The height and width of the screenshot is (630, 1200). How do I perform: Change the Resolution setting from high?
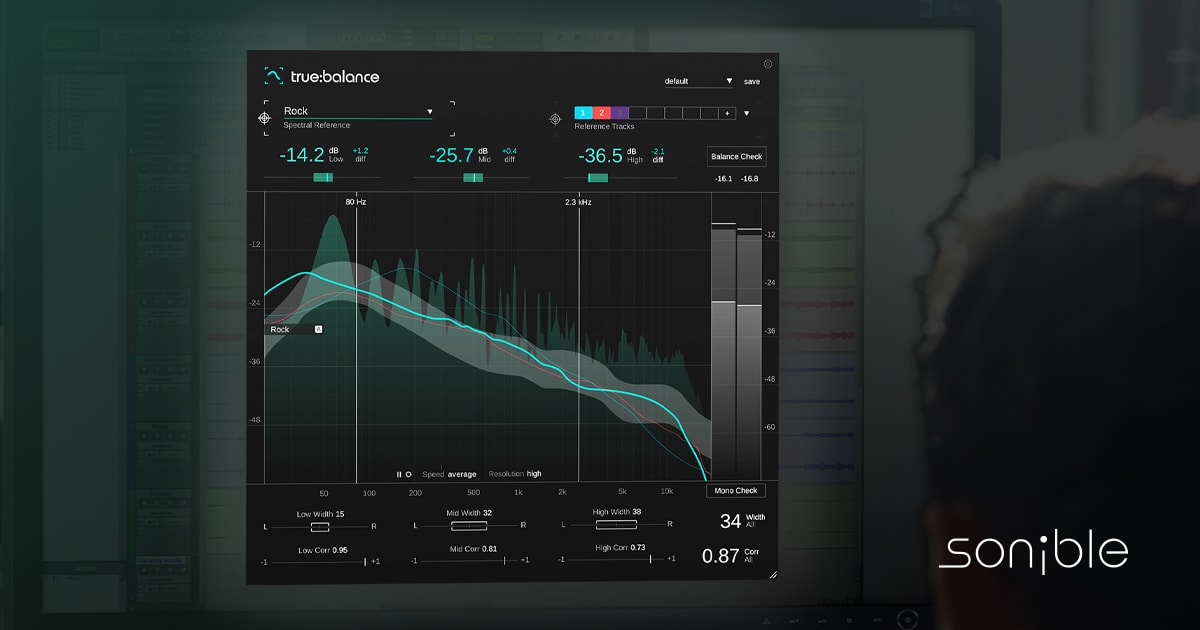coord(533,474)
